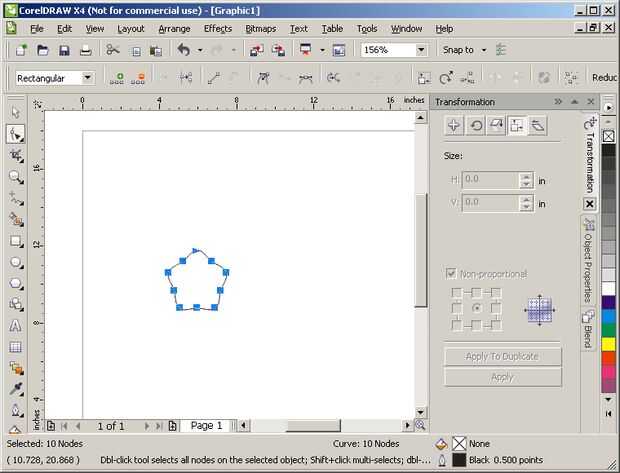Open the Object Properties docker tab
Image resolution: width=620 pixels, height=473 pixels.
point(588,262)
